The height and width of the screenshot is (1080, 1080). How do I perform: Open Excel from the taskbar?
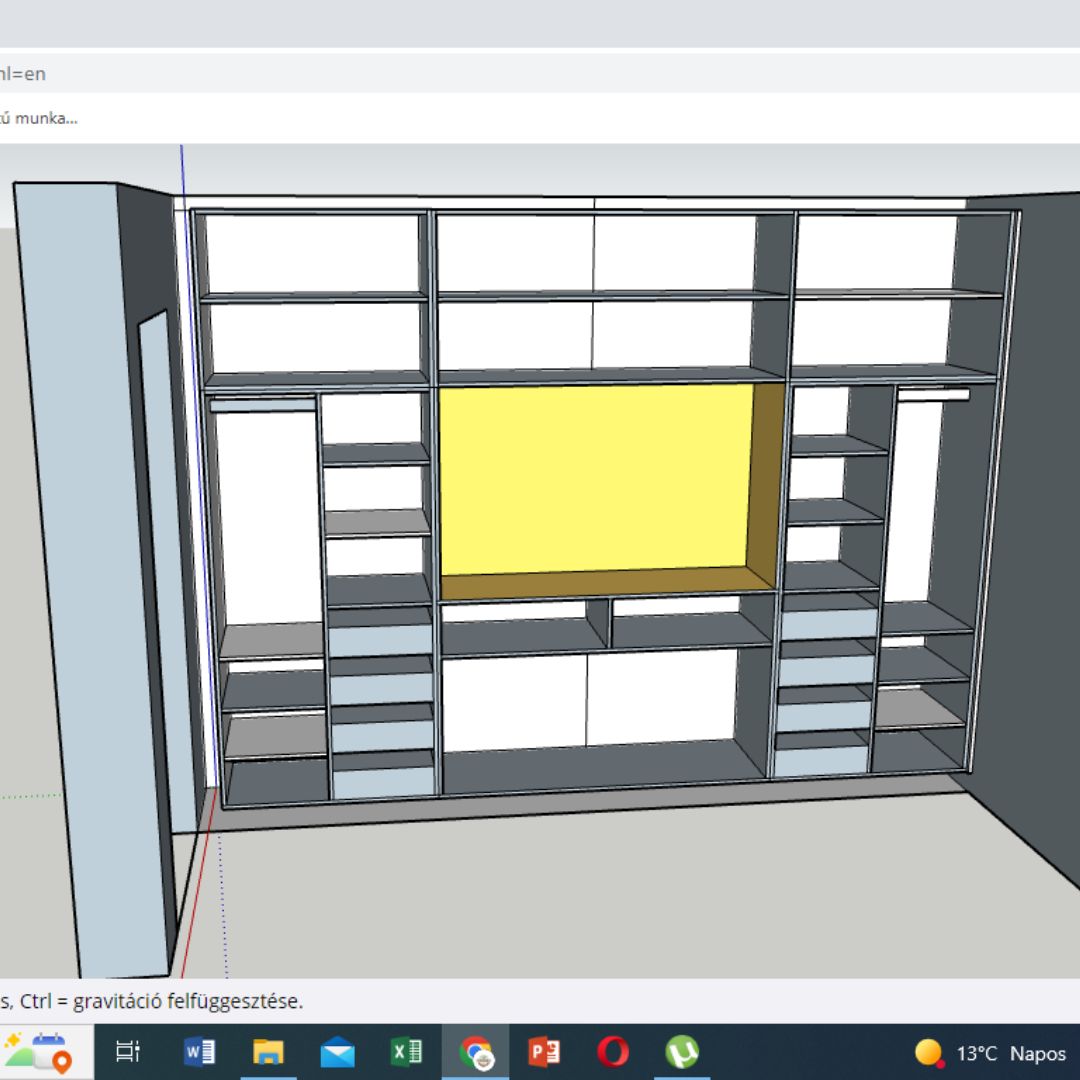point(407,1052)
